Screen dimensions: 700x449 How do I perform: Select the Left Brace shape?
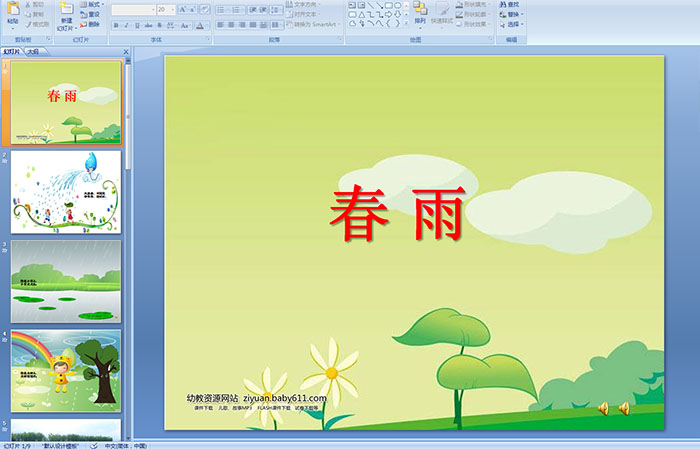click(388, 24)
